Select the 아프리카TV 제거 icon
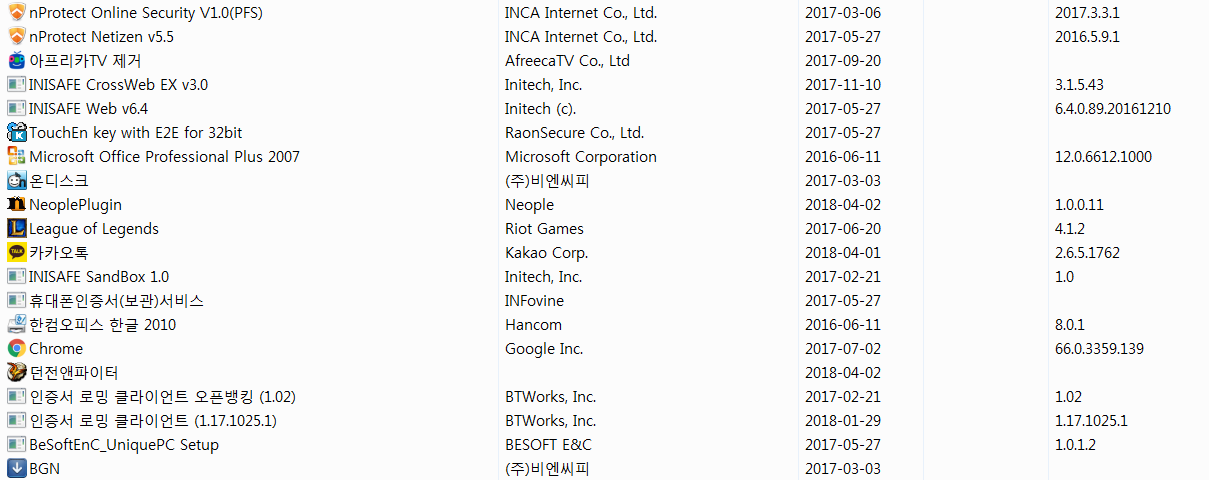This screenshot has width=1209, height=480. (x=16, y=61)
